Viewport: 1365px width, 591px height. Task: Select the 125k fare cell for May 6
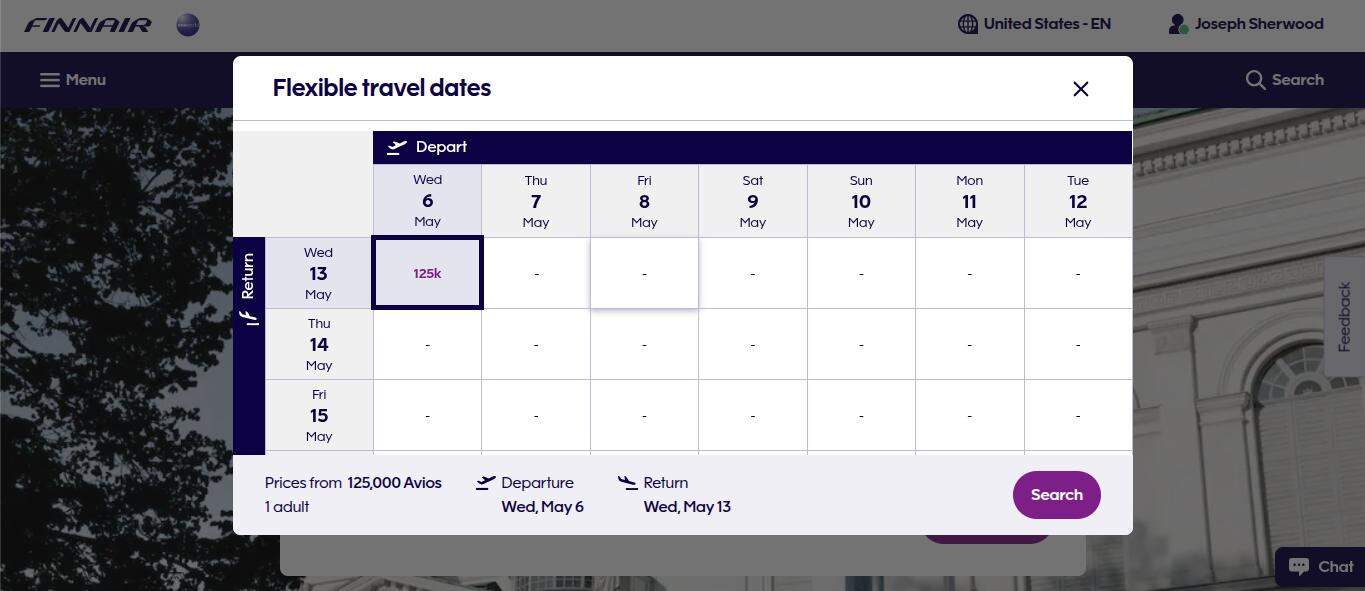pos(427,272)
